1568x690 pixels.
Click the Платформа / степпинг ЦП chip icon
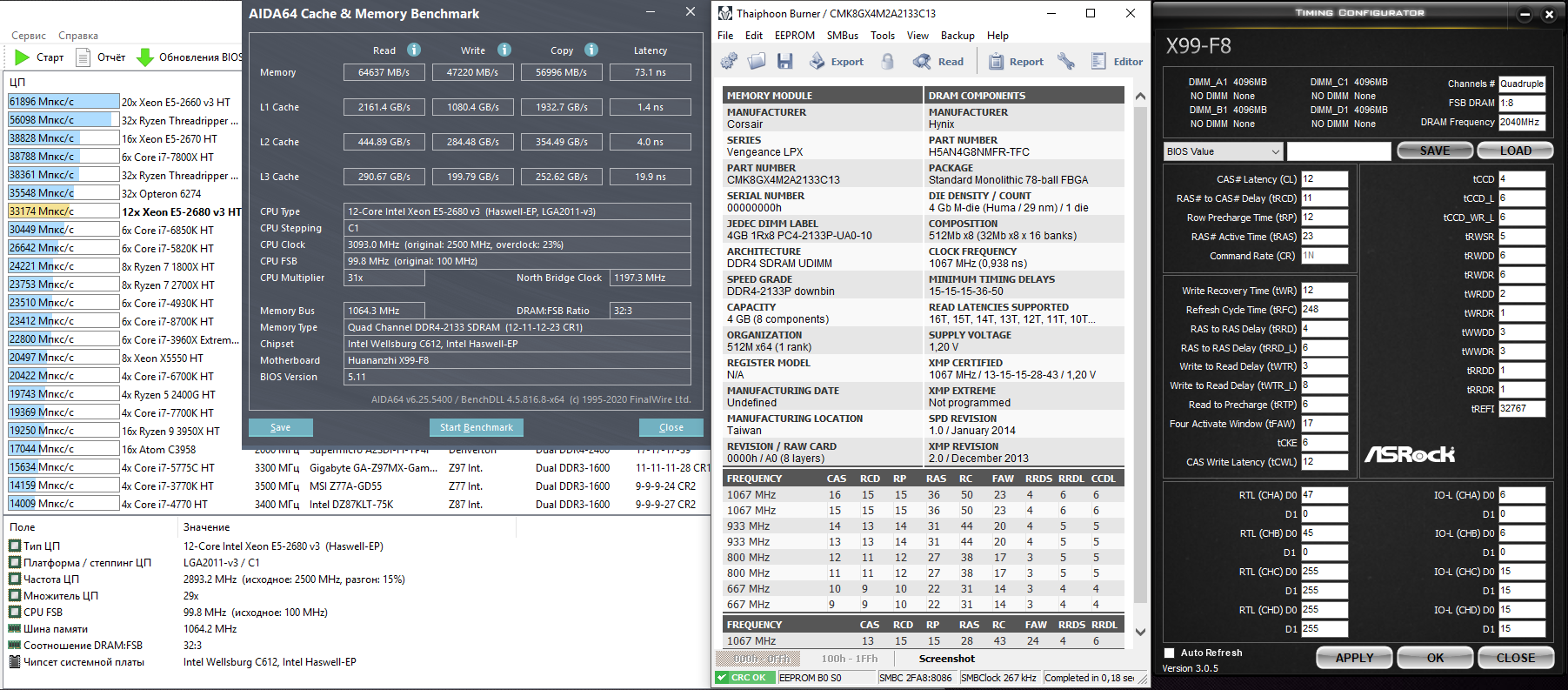tap(15, 563)
